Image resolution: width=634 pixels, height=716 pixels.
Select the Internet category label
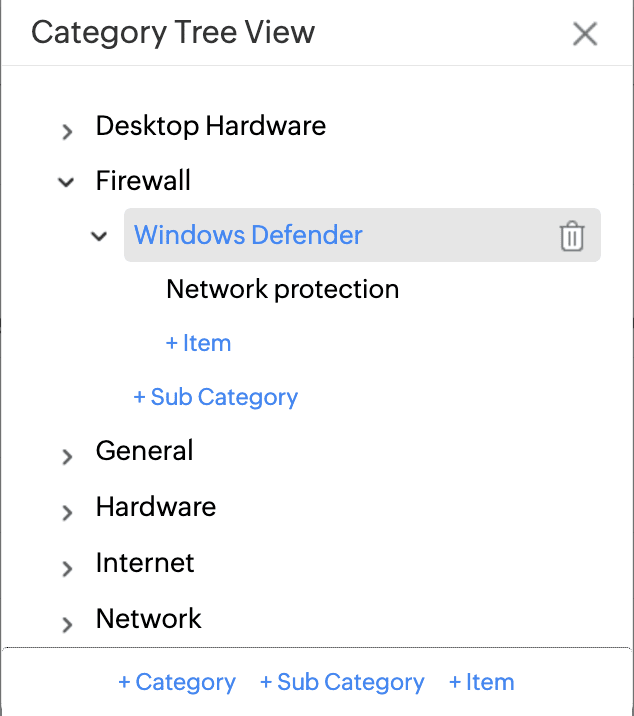(145, 563)
